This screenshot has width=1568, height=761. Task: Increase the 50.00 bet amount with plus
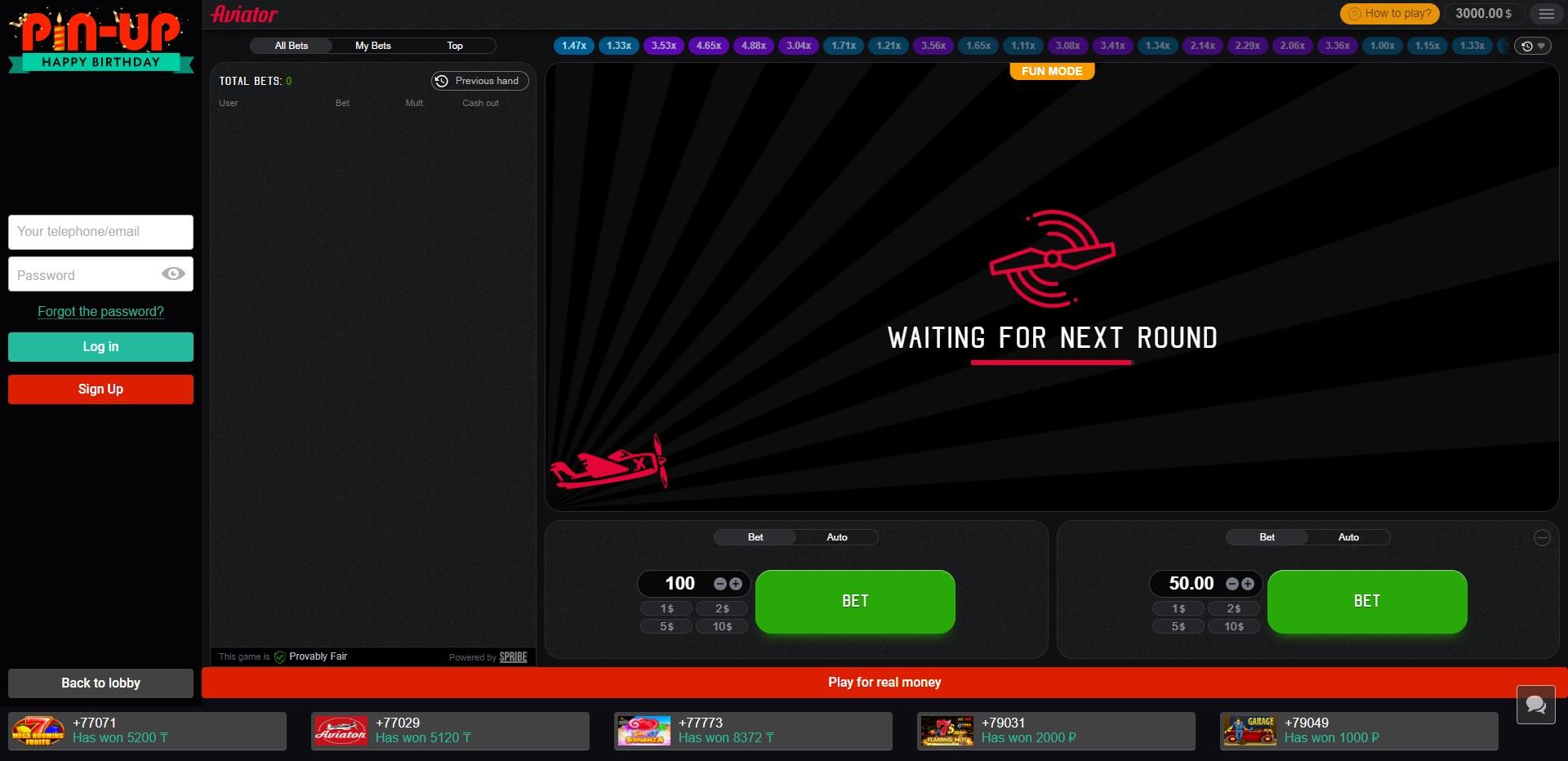click(1248, 584)
